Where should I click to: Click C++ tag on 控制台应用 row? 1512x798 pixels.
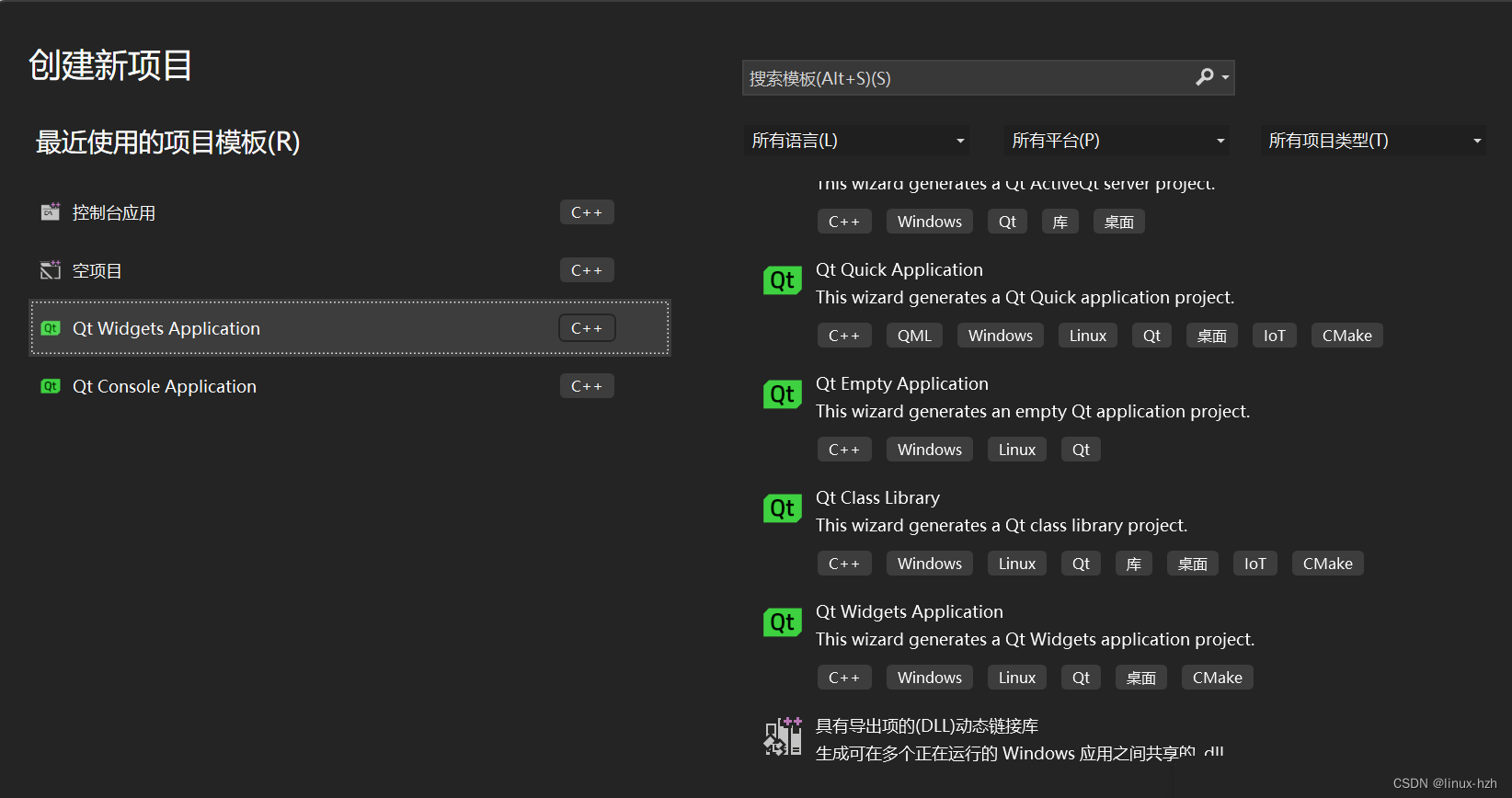click(x=587, y=212)
